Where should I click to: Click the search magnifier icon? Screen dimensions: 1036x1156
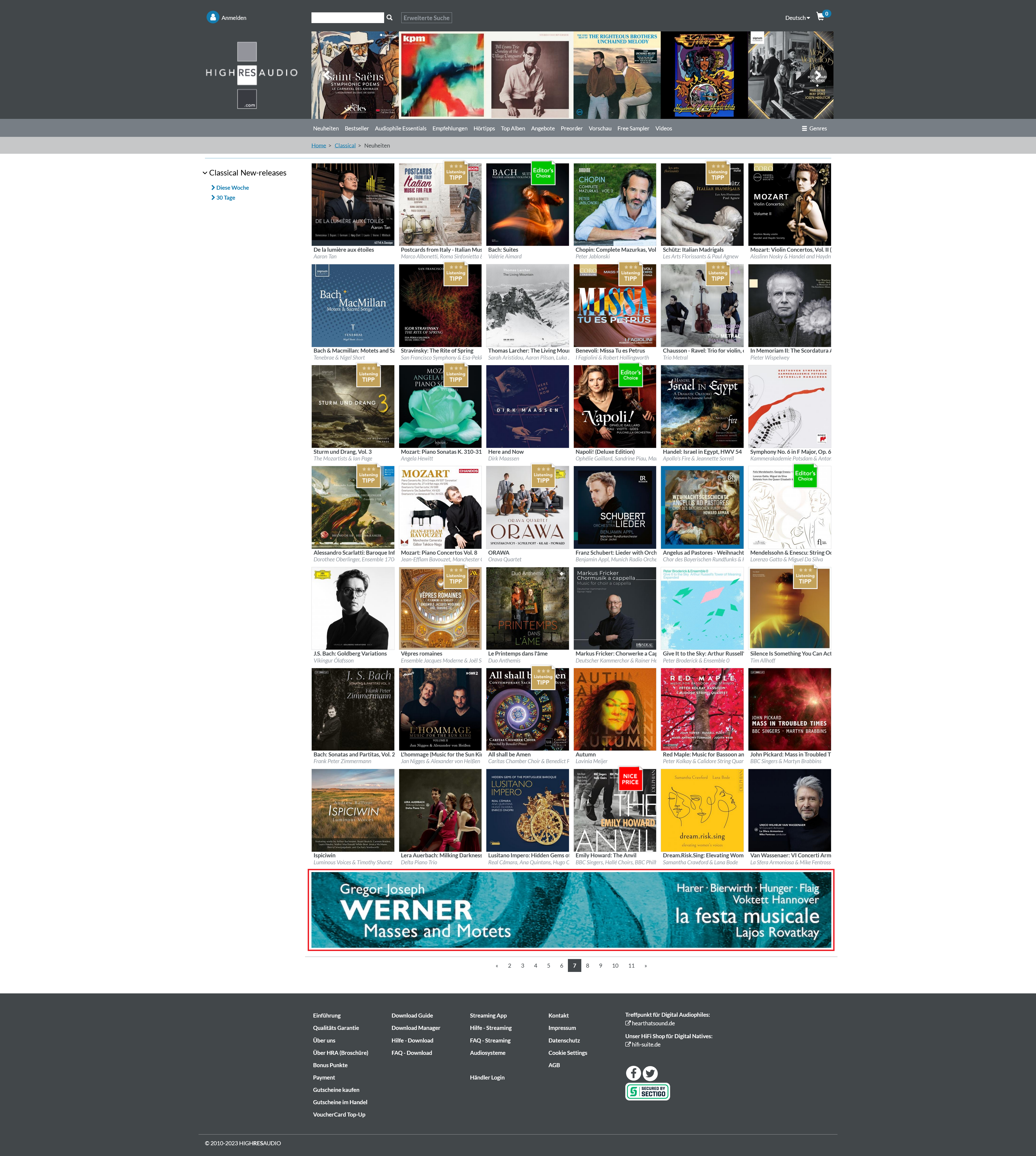[x=389, y=18]
